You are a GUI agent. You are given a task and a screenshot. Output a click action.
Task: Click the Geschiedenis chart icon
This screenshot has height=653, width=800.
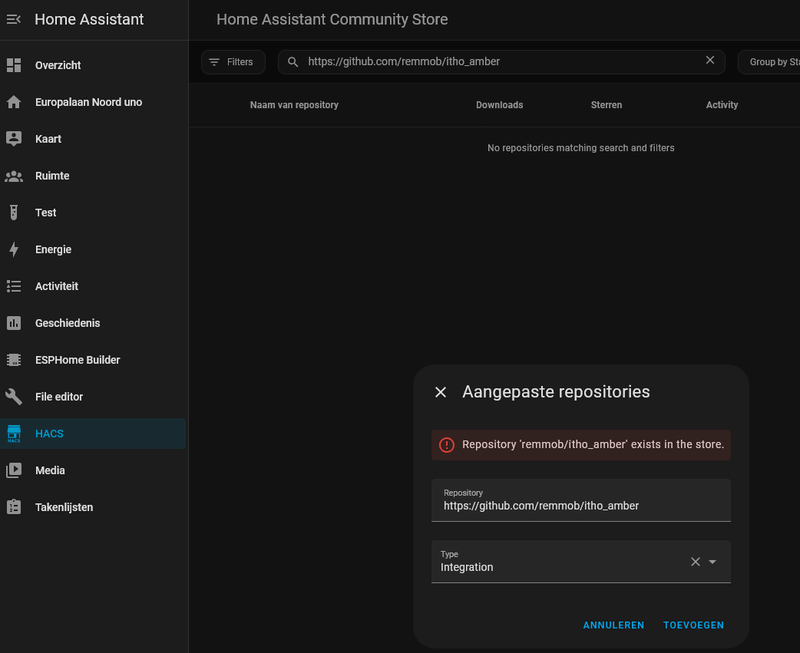click(14, 323)
